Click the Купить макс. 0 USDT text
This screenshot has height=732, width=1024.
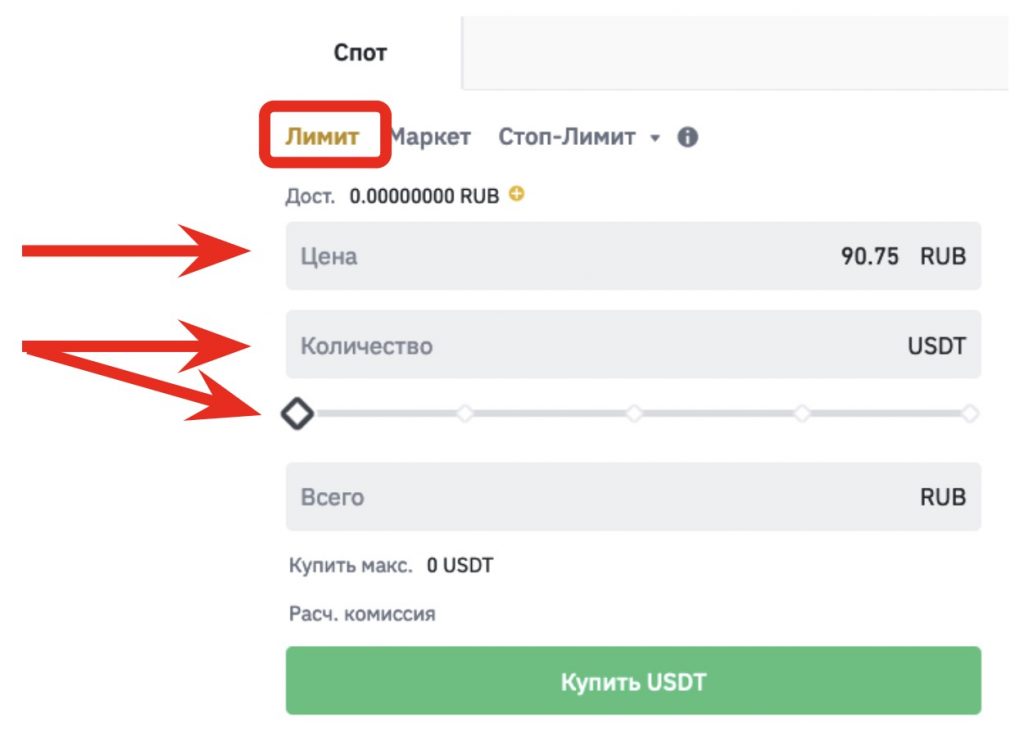[391, 566]
